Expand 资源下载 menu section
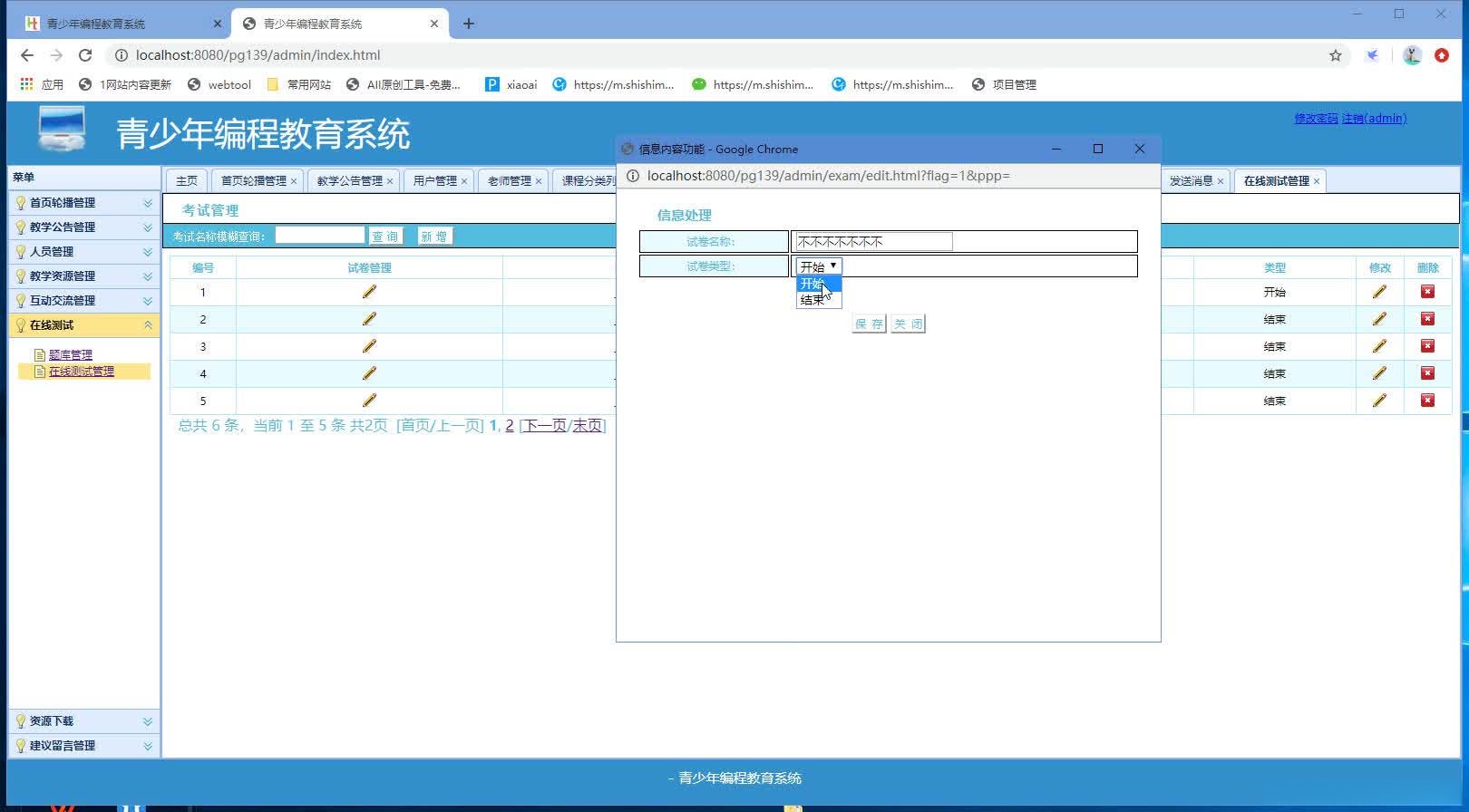 [x=148, y=721]
